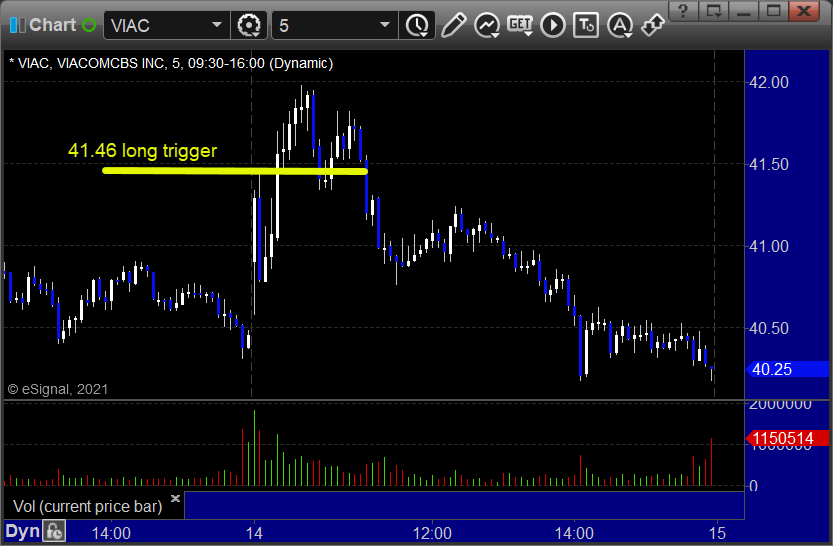Click the bar replay play icon
Image resolution: width=833 pixels, height=546 pixels.
pos(552,25)
